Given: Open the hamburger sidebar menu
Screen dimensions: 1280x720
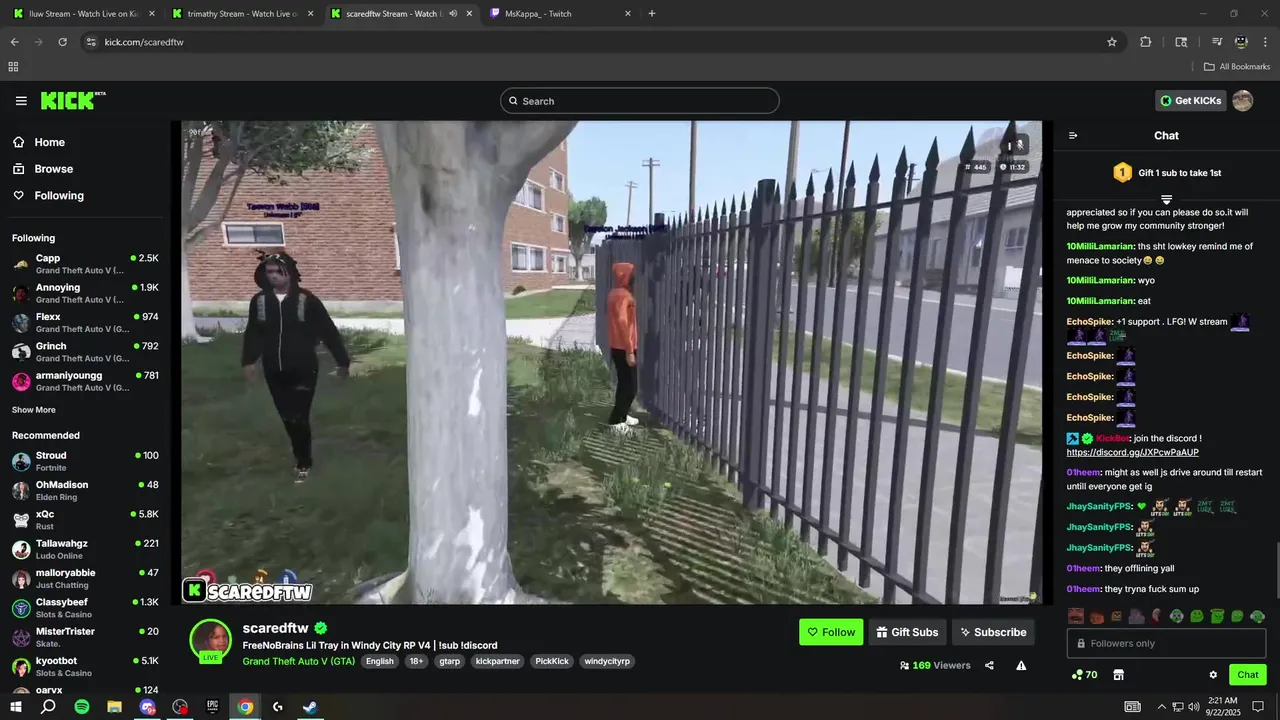Looking at the screenshot, I should pos(21,101).
